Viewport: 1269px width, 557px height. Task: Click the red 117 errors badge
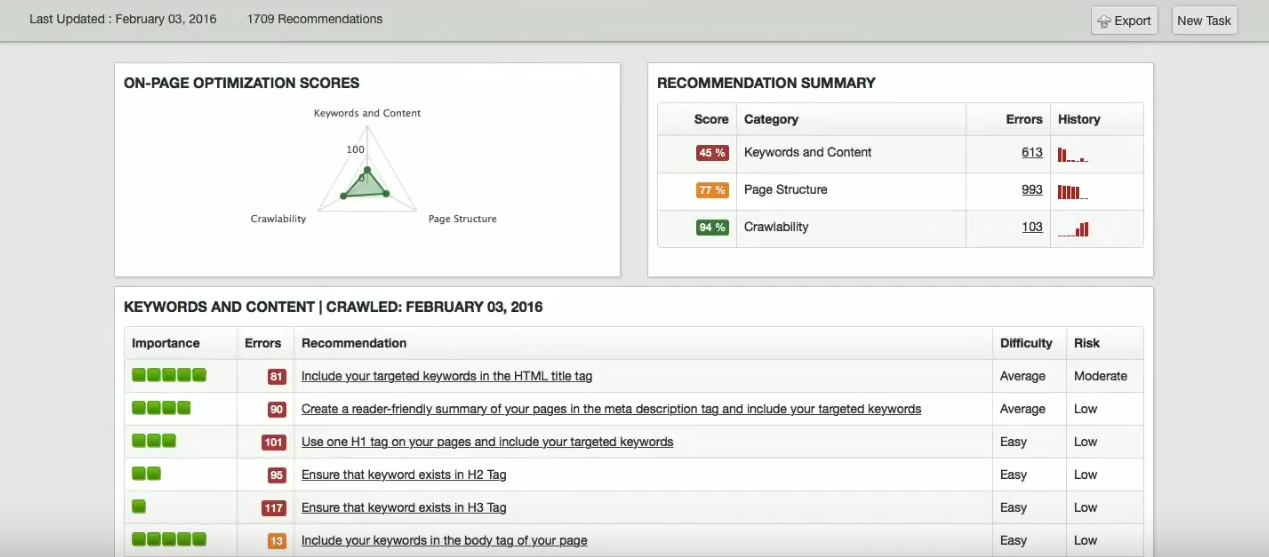pyautogui.click(x=273, y=508)
